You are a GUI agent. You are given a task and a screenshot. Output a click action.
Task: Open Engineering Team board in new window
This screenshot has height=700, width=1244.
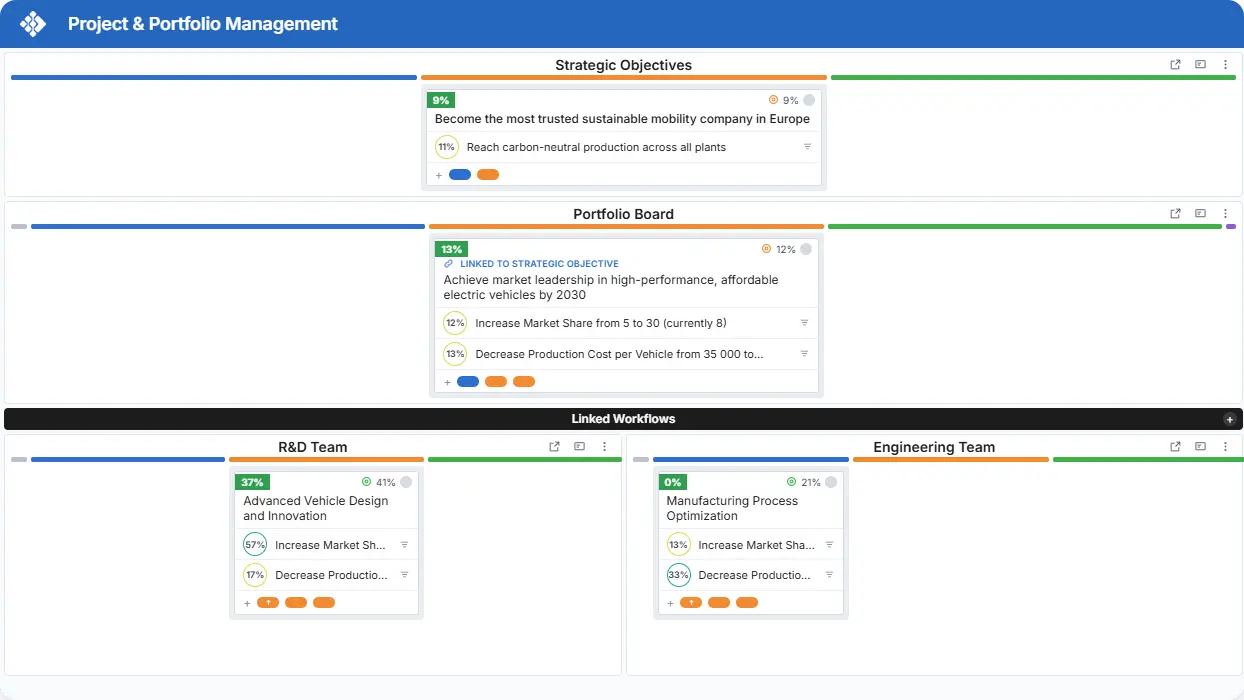[1176, 447]
